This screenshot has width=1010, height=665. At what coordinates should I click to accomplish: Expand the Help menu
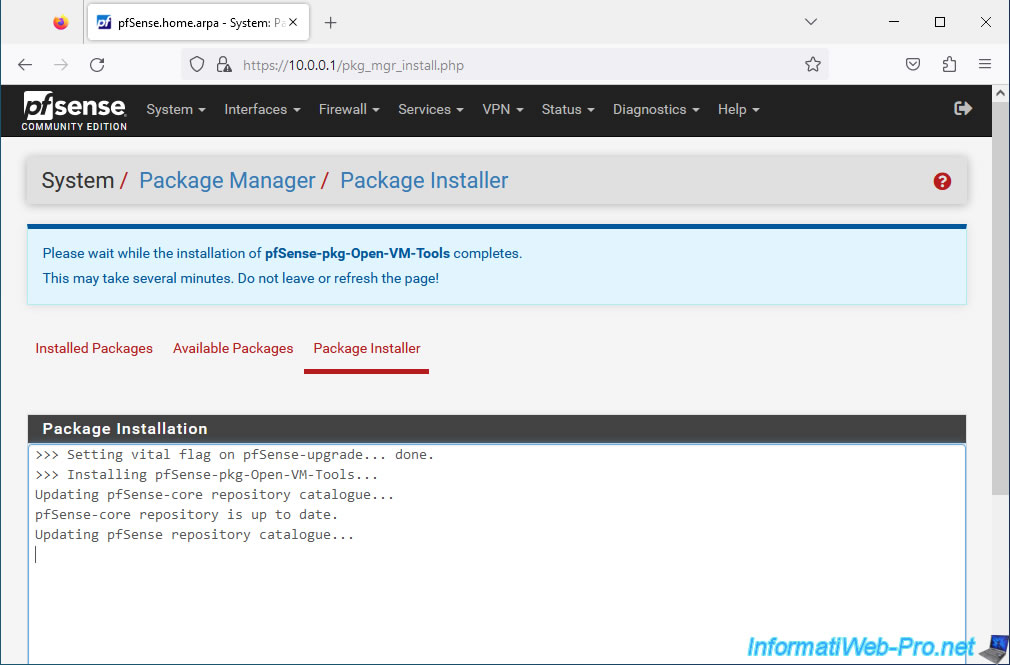click(739, 110)
